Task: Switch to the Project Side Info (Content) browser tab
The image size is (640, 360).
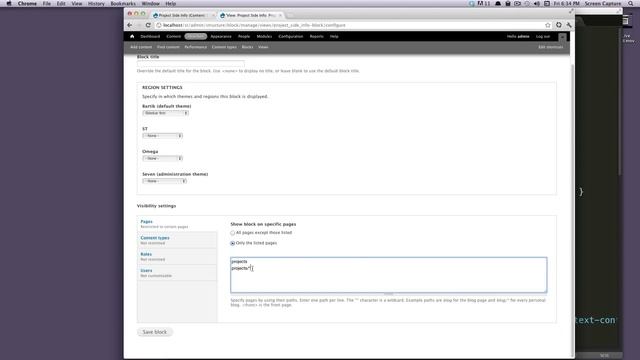Action: point(182,16)
